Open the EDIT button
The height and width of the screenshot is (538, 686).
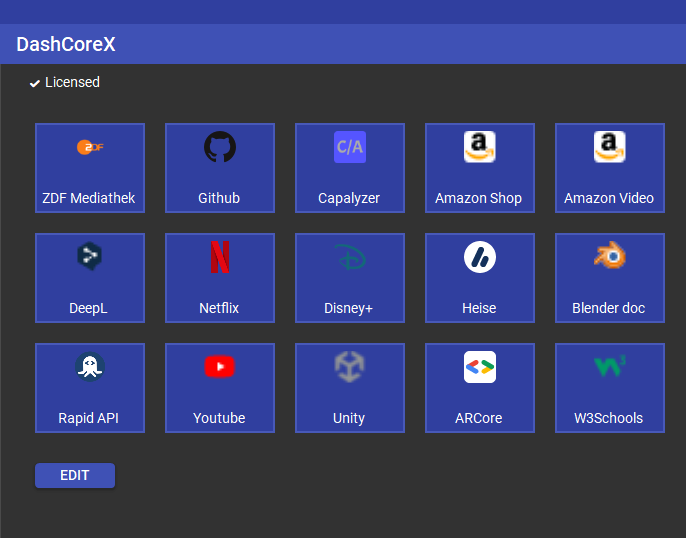pos(75,475)
